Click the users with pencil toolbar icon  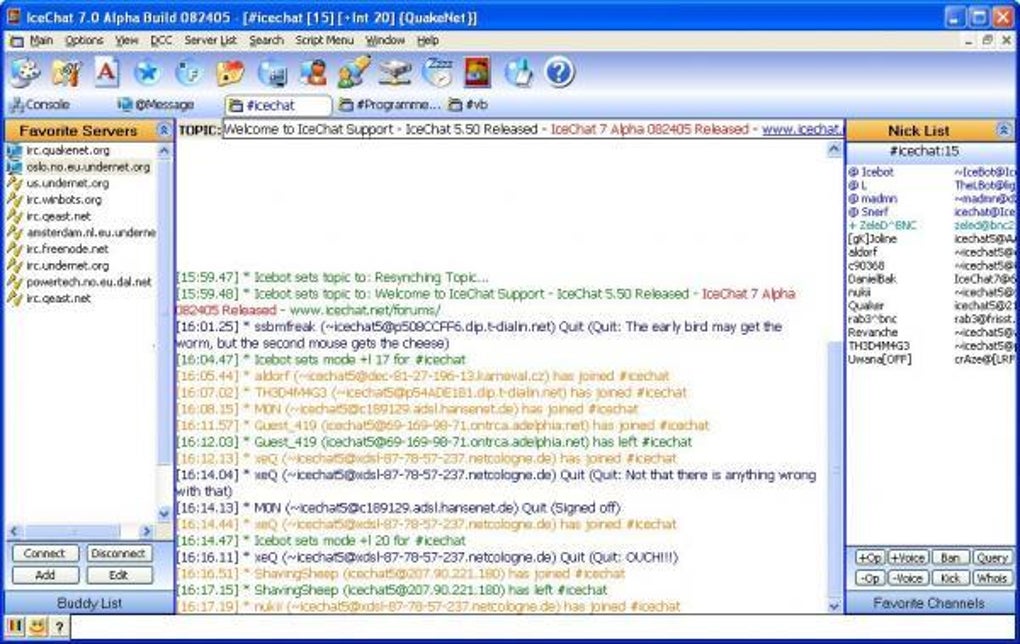point(355,72)
